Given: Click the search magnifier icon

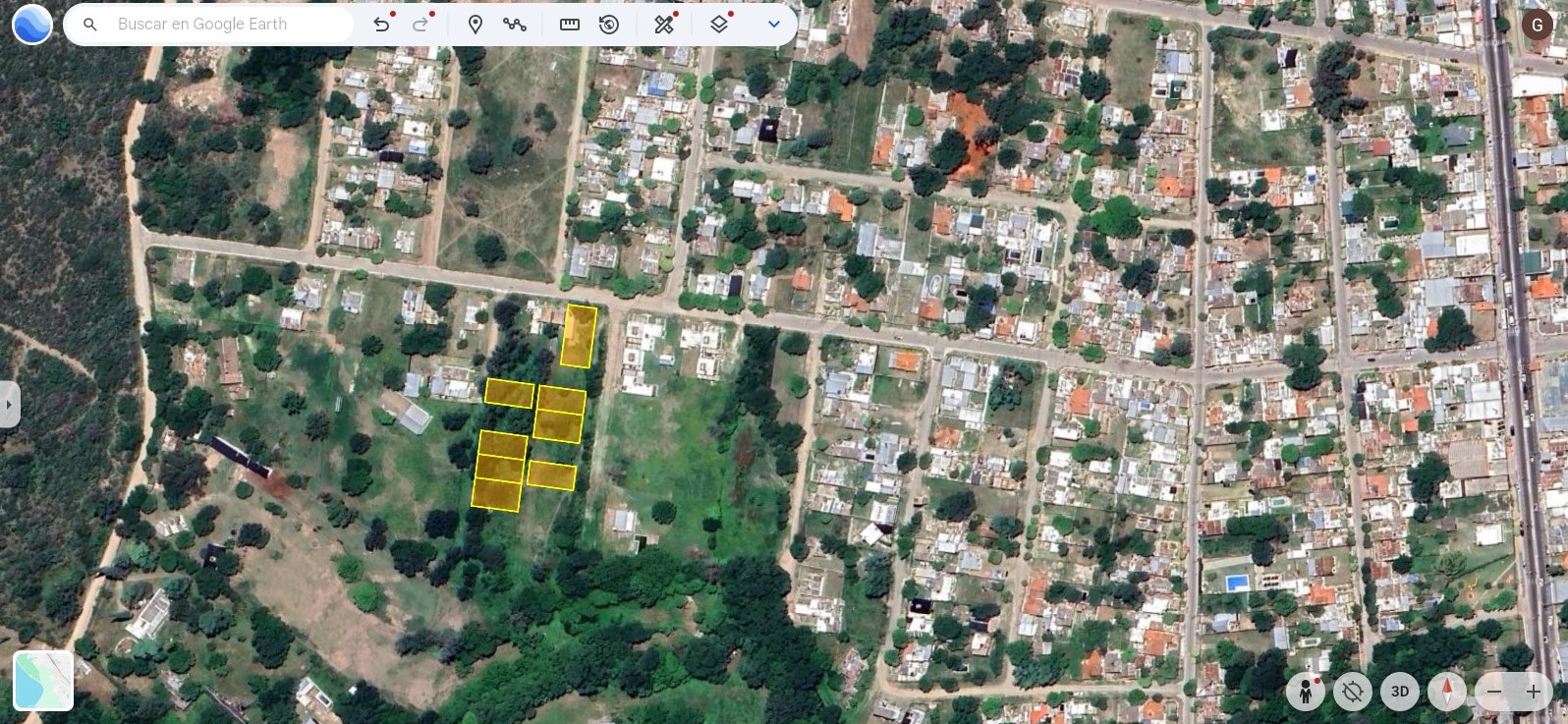Looking at the screenshot, I should 90,25.
